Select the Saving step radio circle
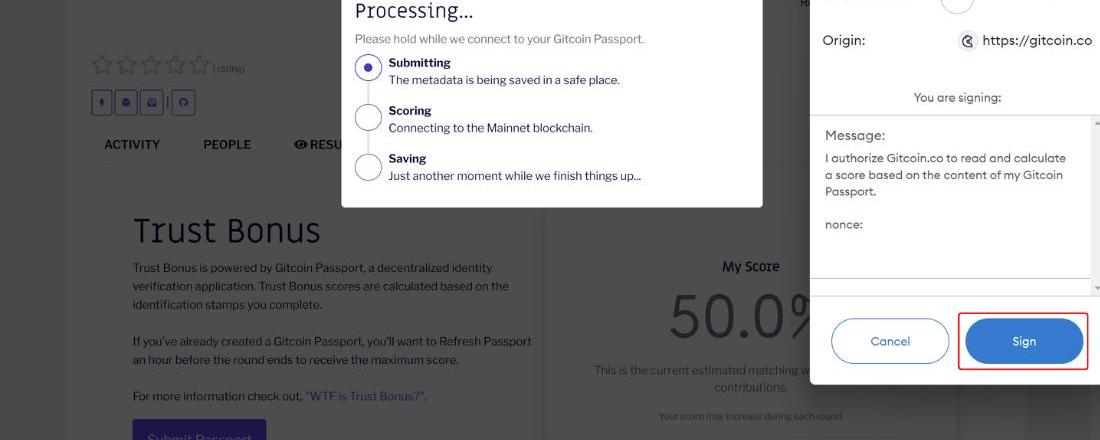This screenshot has height=440, width=1100. coord(369,166)
